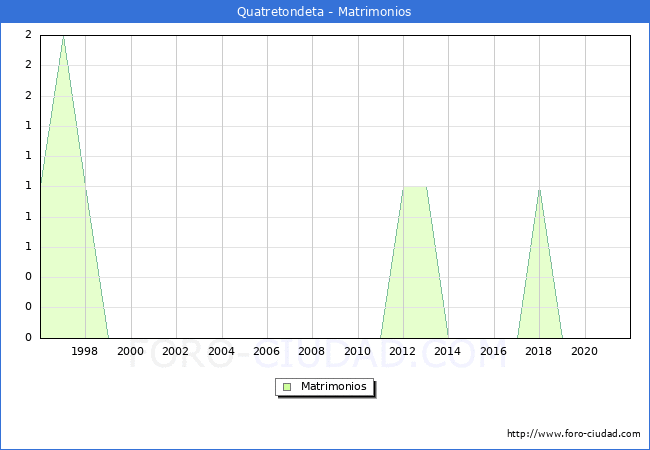
Task: Click the chart title Quatretondeta - Matrimonios
Action: click(x=324, y=12)
